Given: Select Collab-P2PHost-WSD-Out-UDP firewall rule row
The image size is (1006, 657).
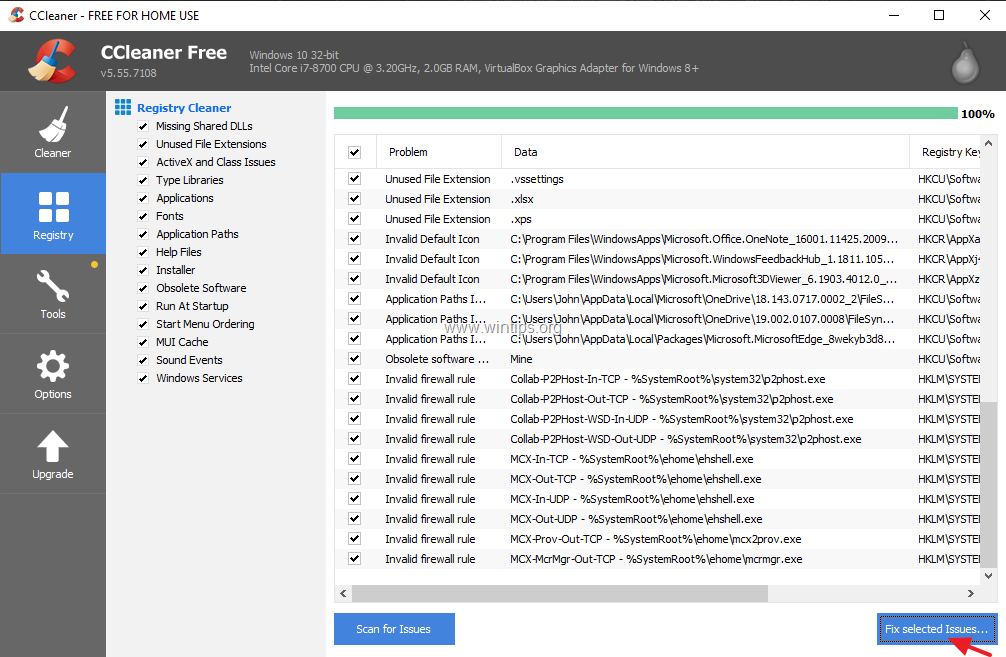Looking at the screenshot, I should click(x=658, y=439).
